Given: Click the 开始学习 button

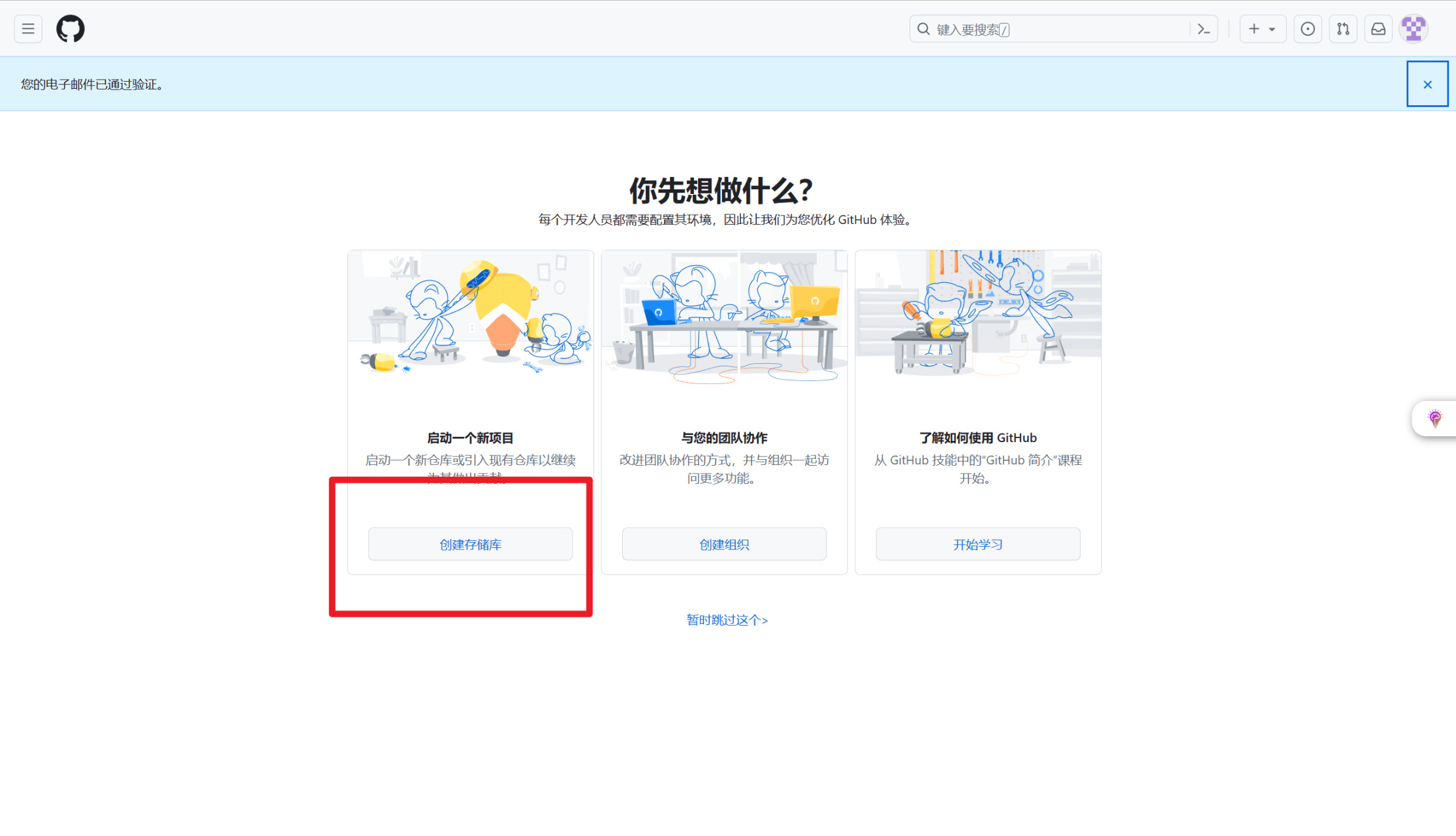Looking at the screenshot, I should tap(977, 544).
